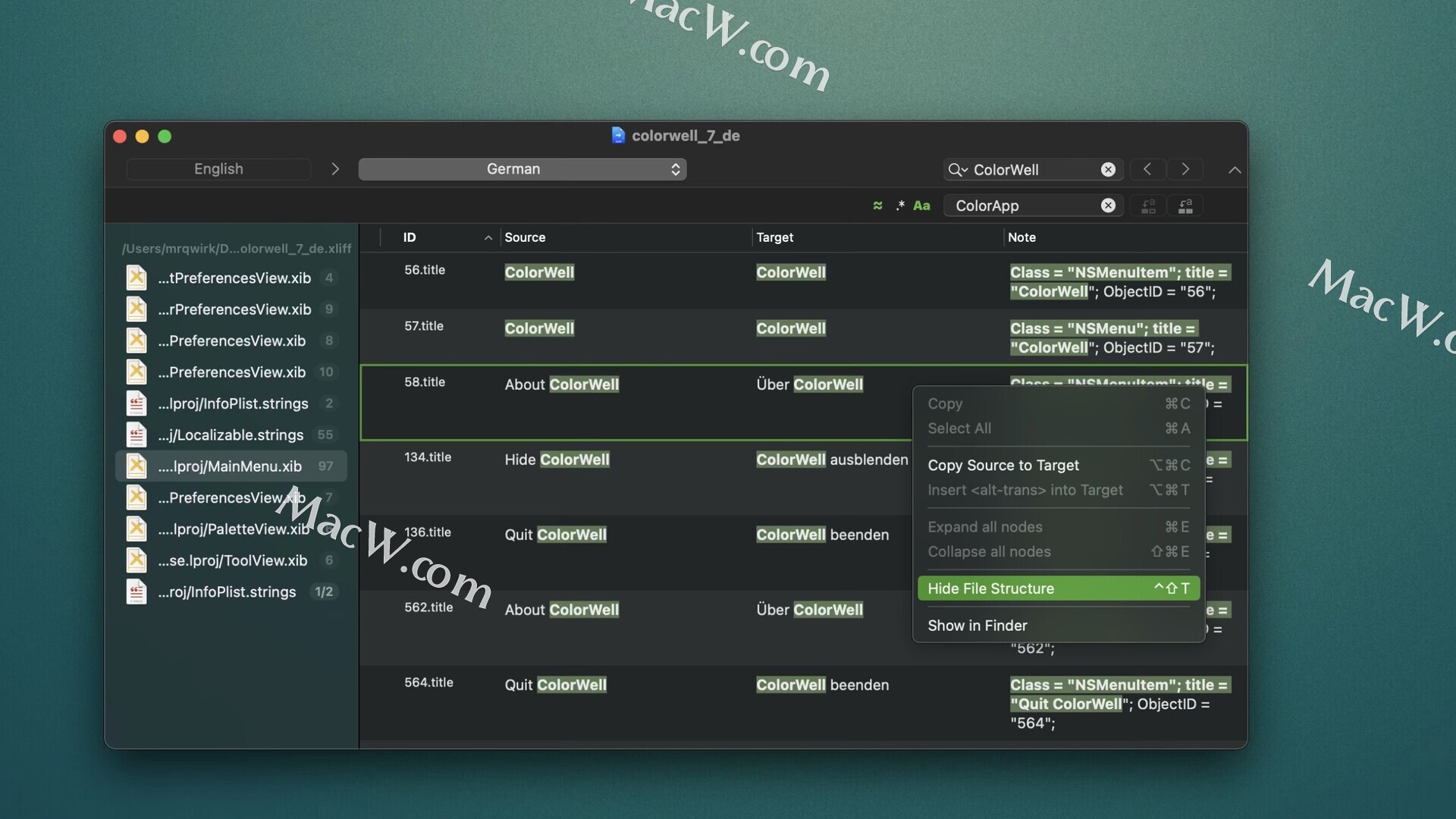Click the arrow between English and German
1456x819 pixels.
click(x=335, y=169)
